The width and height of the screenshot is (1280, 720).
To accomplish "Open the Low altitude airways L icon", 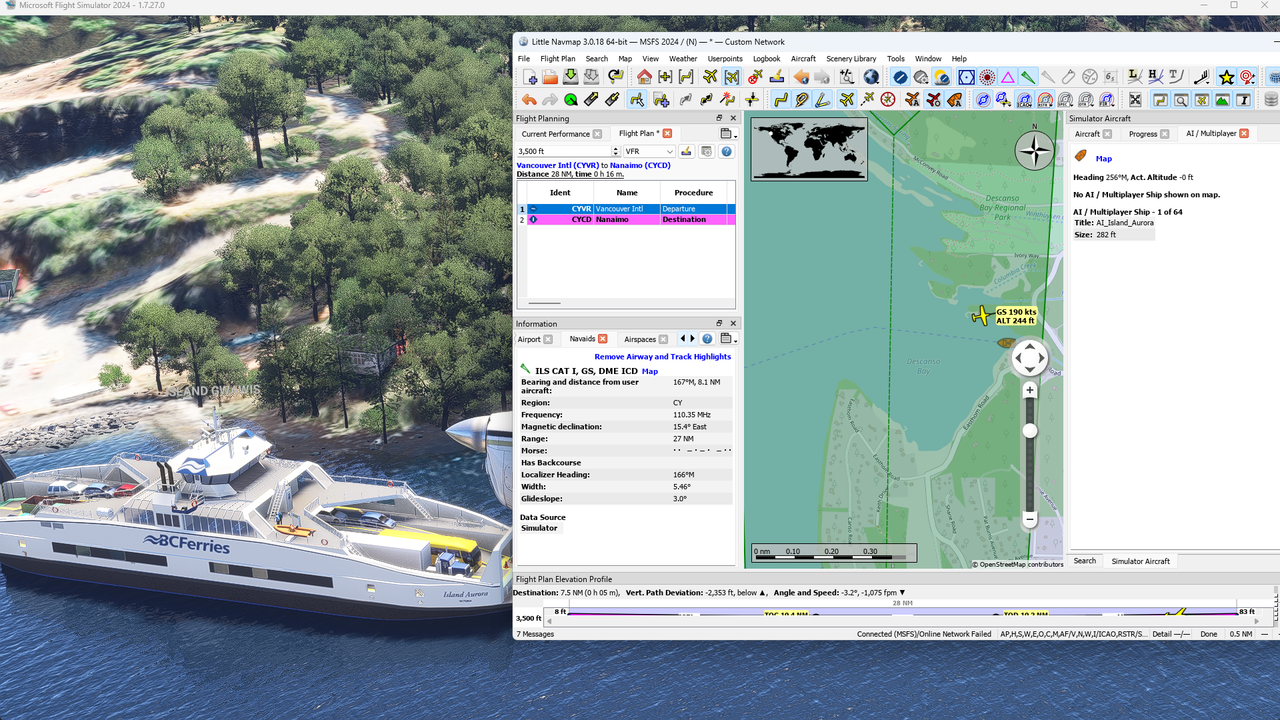I will 1134,77.
